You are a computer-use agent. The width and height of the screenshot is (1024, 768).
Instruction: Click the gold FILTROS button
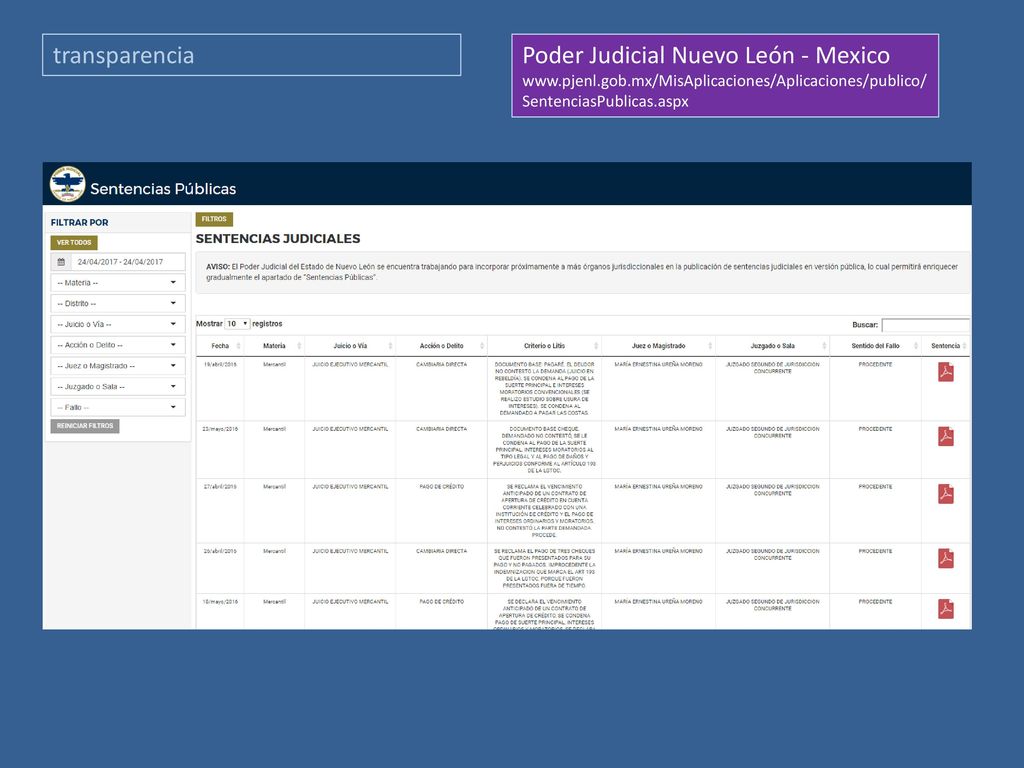pos(214,219)
